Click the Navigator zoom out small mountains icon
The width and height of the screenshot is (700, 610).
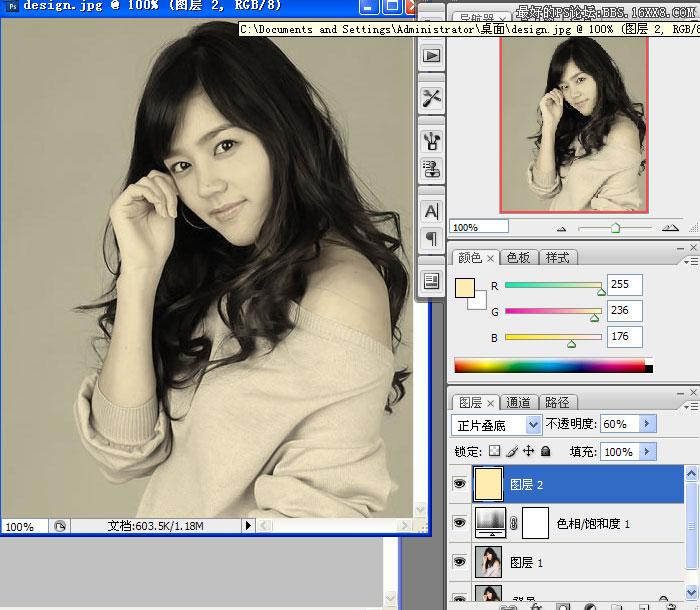tap(562, 229)
